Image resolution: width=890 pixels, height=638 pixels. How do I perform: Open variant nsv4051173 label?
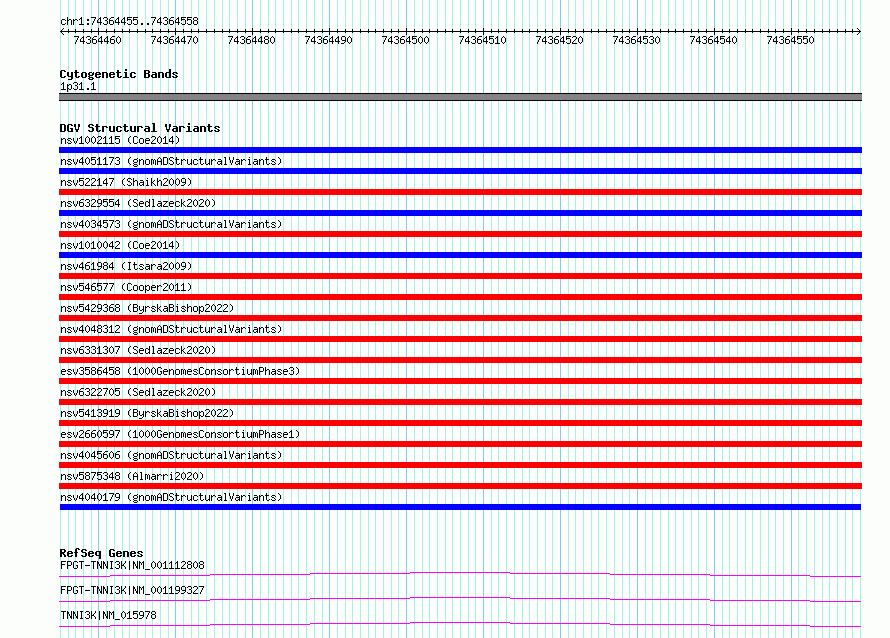click(171, 161)
